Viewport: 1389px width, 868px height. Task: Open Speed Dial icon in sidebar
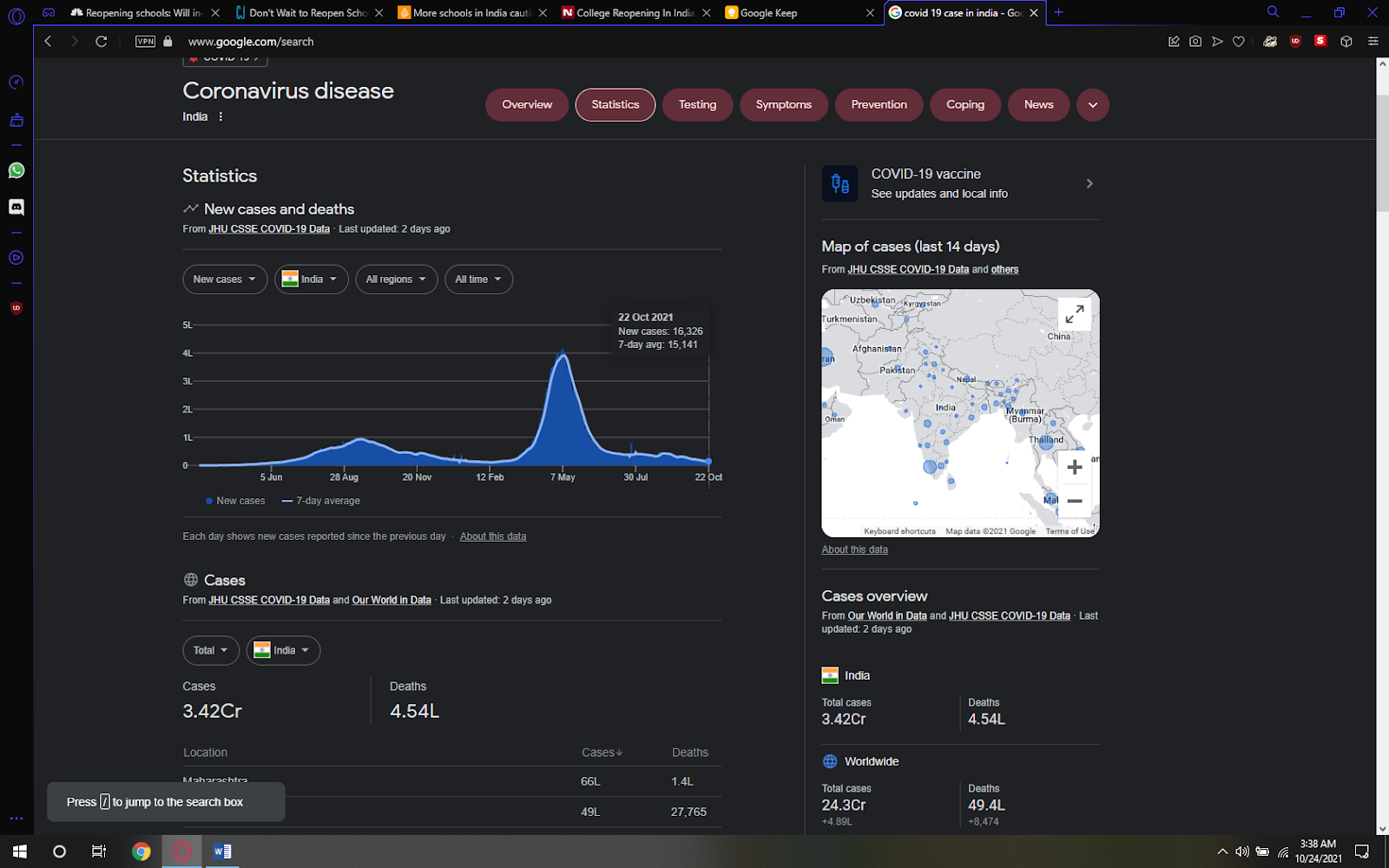click(x=16, y=82)
